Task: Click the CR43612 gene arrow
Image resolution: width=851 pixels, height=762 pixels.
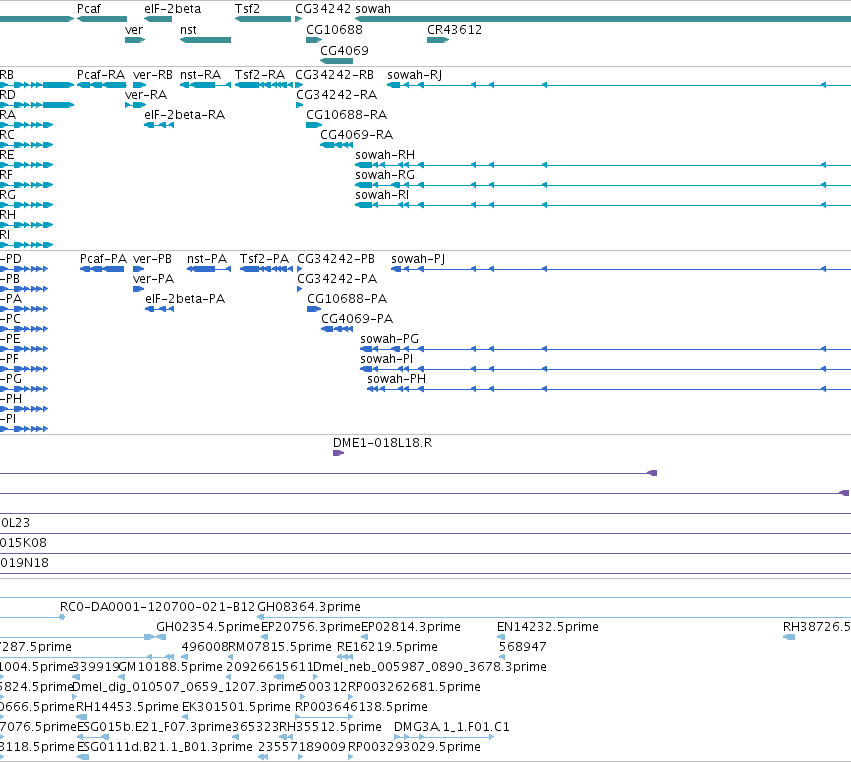Action: click(x=438, y=40)
